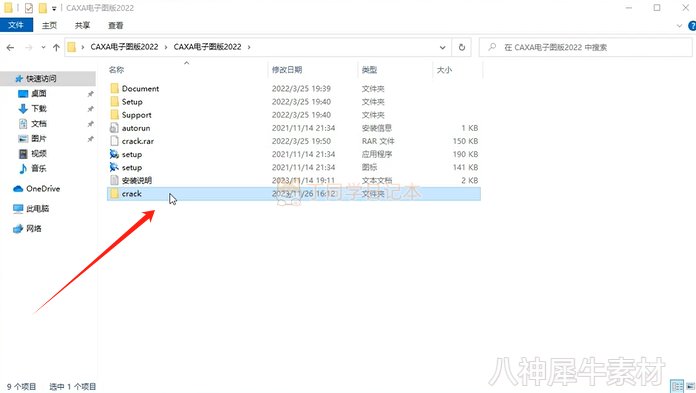This screenshot has width=696, height=393.
Task: Open the recent locations dropdown arrow
Action: (43, 47)
